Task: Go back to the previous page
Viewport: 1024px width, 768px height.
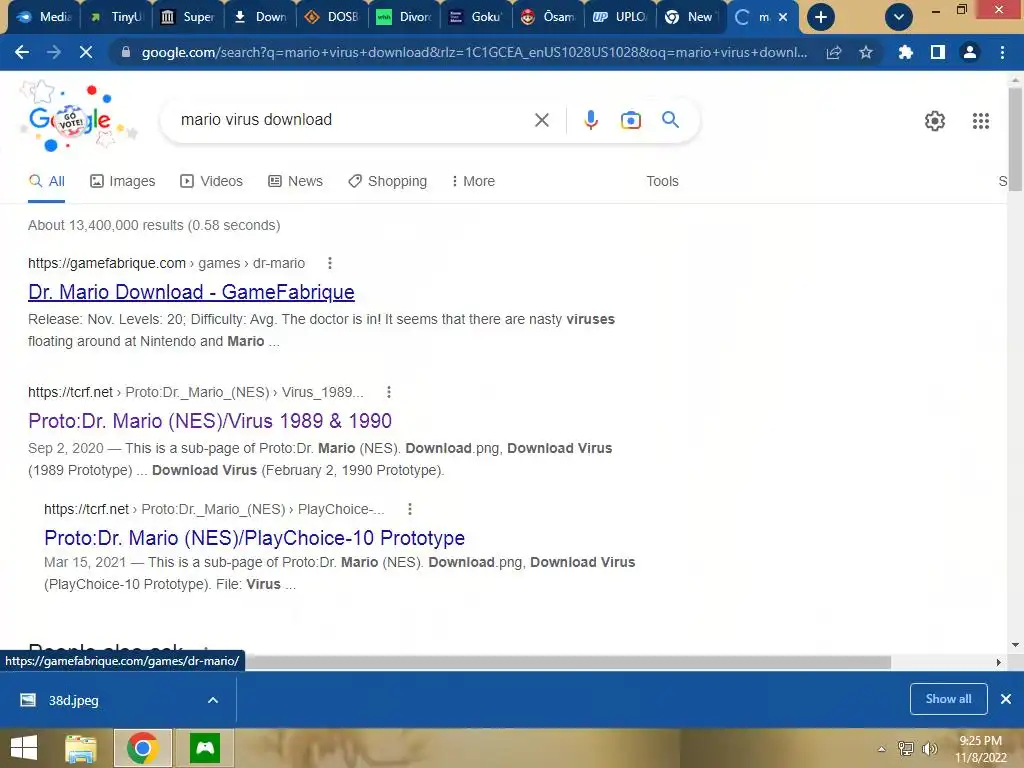Action: 22,52
